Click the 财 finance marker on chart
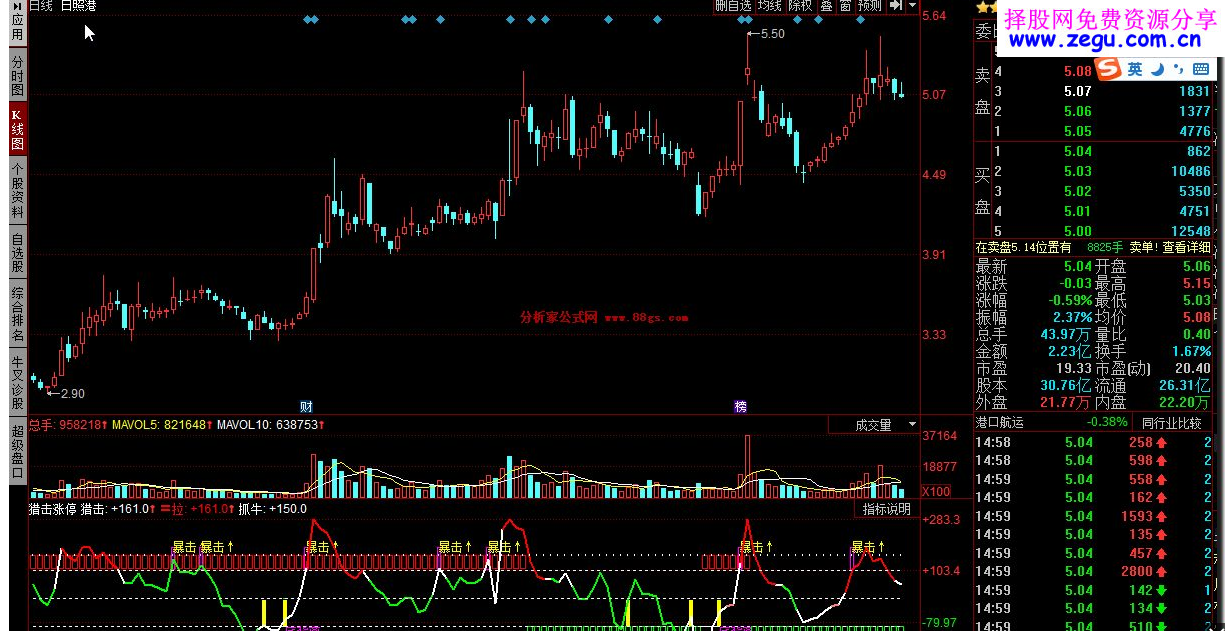1225x631 pixels. 306,407
